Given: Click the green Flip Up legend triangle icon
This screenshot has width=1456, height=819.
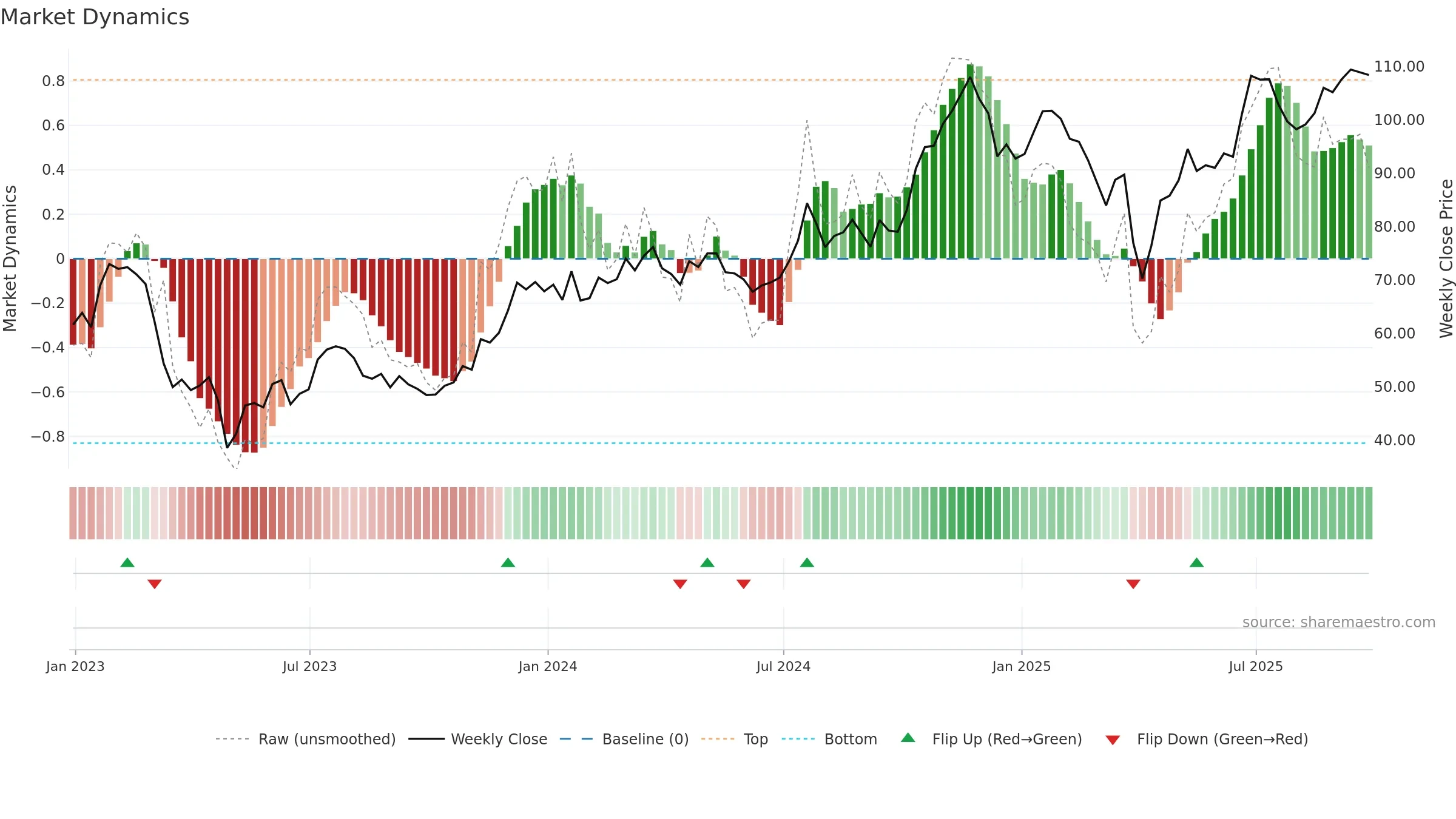Looking at the screenshot, I should [x=908, y=738].
